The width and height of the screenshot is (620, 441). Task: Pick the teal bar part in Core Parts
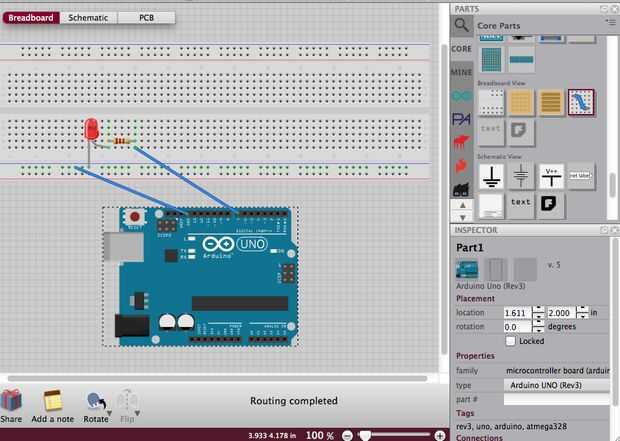[521, 59]
